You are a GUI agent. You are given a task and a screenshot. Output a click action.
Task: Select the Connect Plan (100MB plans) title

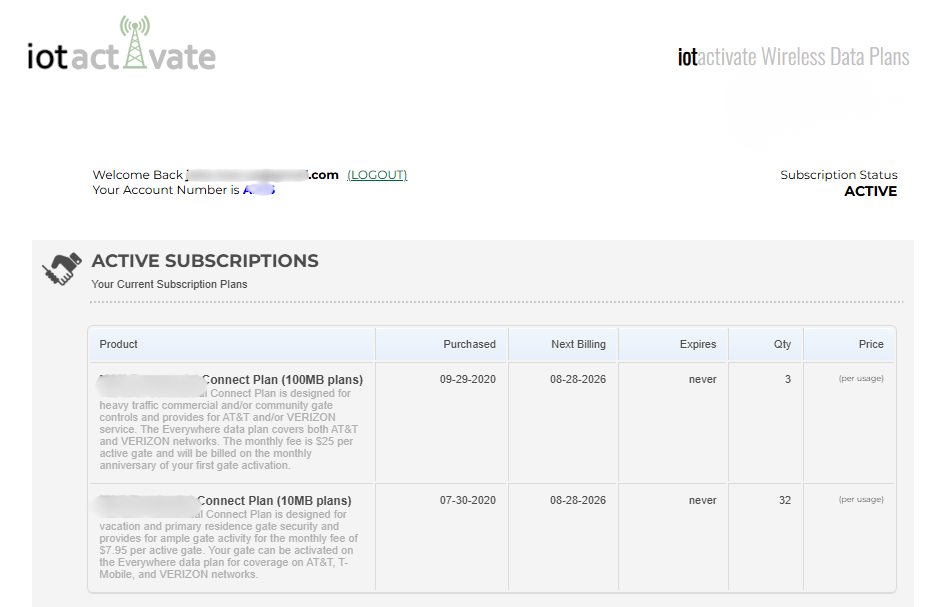[282, 379]
